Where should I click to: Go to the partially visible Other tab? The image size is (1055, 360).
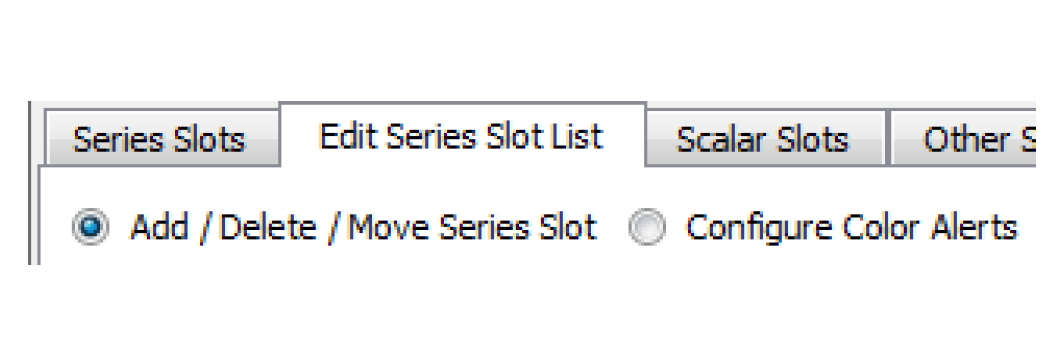(x=963, y=139)
